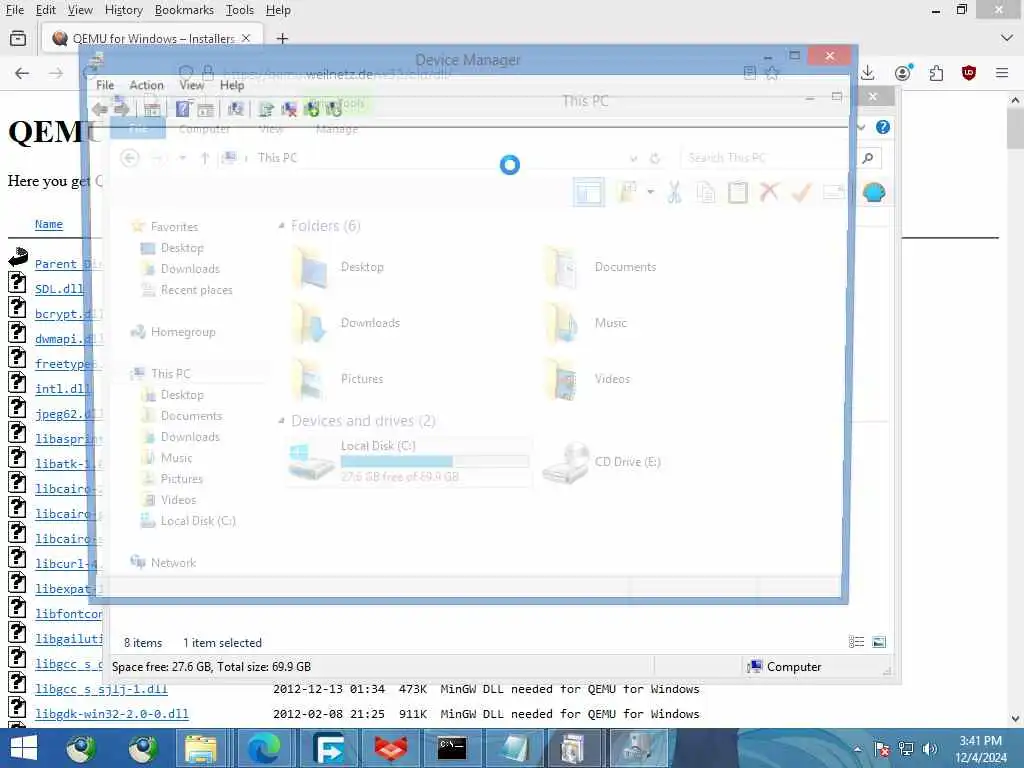Click Device Manager forward arrow toolbar icon

pyautogui.click(x=121, y=109)
